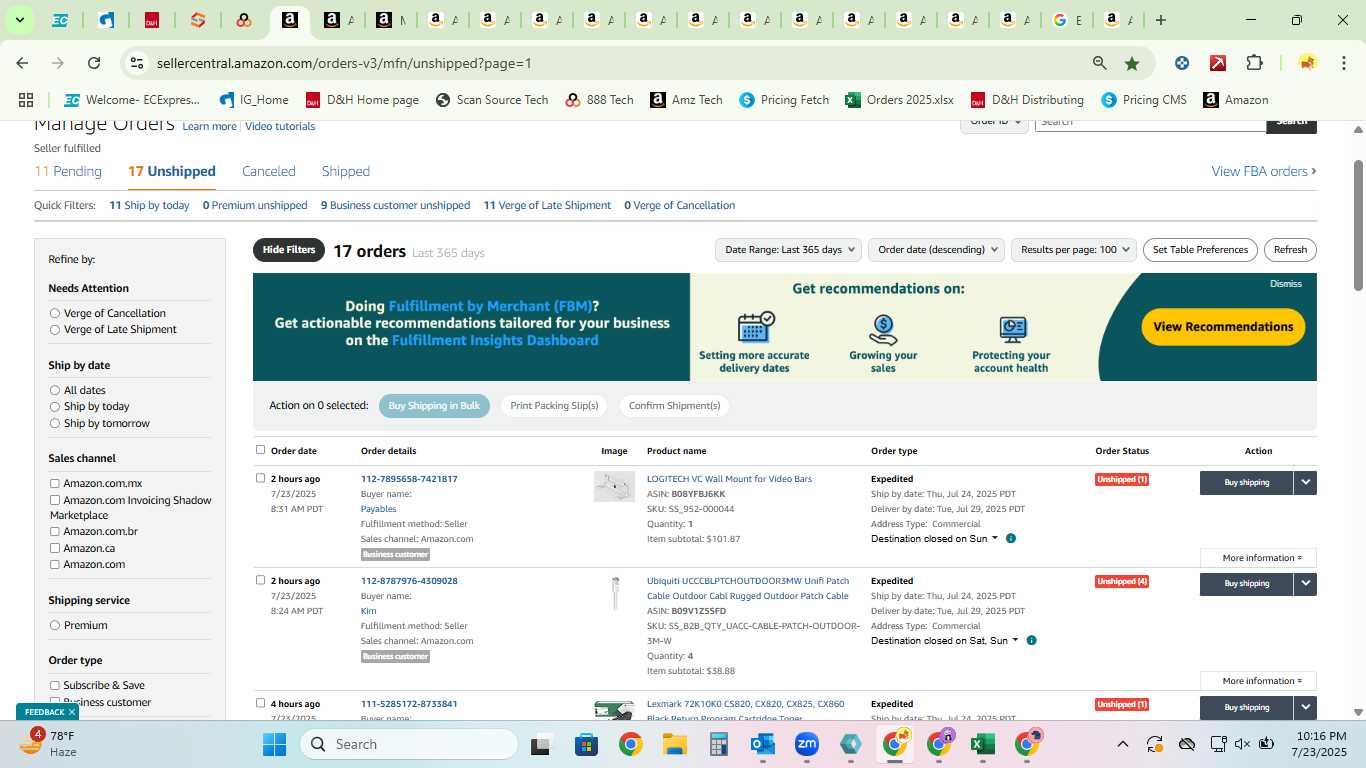Viewport: 1366px width, 768px height.
Task: Open the Extensions puzzle icon
Action: [1254, 63]
